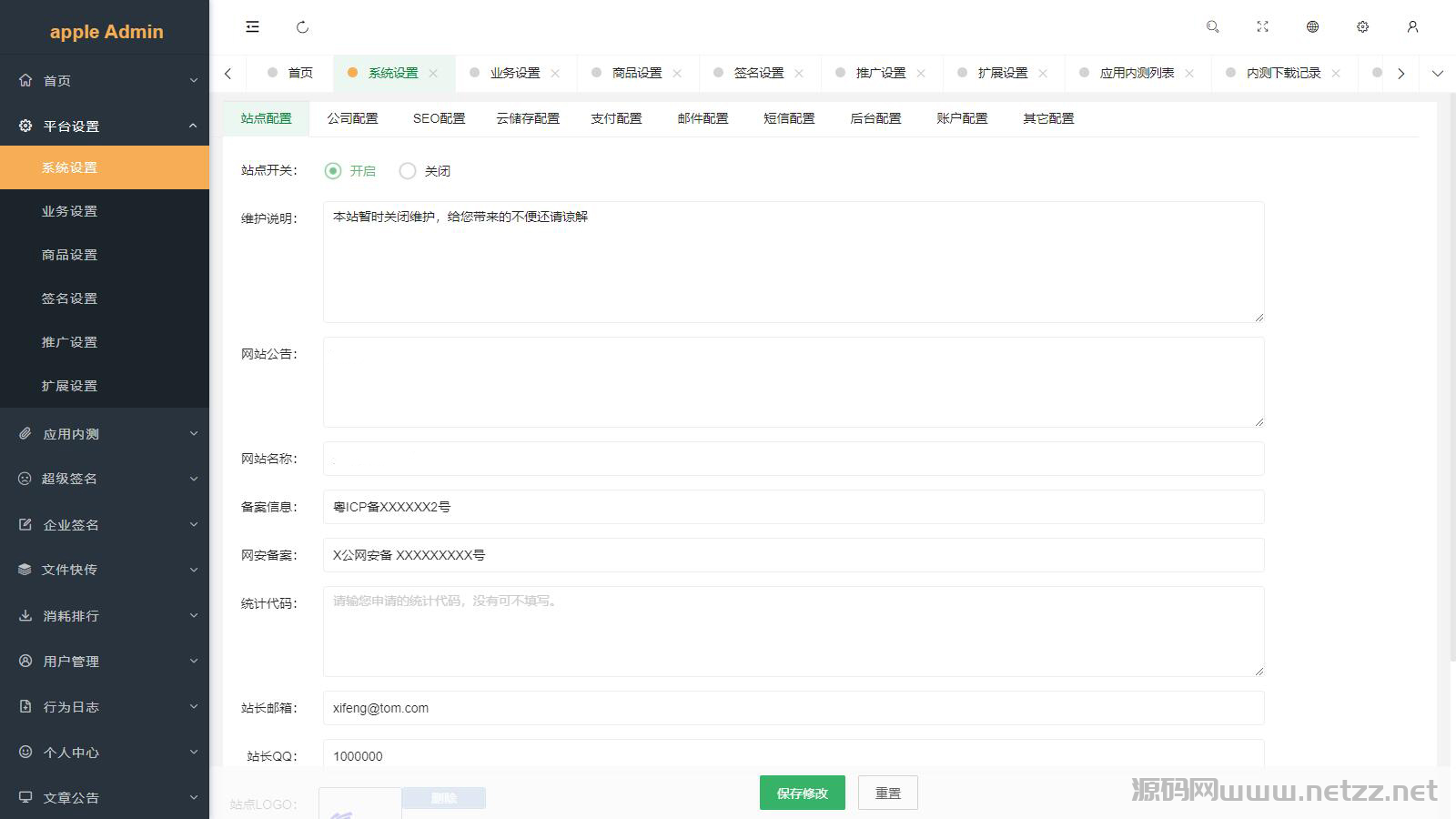Image resolution: width=1456 pixels, height=819 pixels.
Task: Click the 保存修改 button
Action: 803,793
